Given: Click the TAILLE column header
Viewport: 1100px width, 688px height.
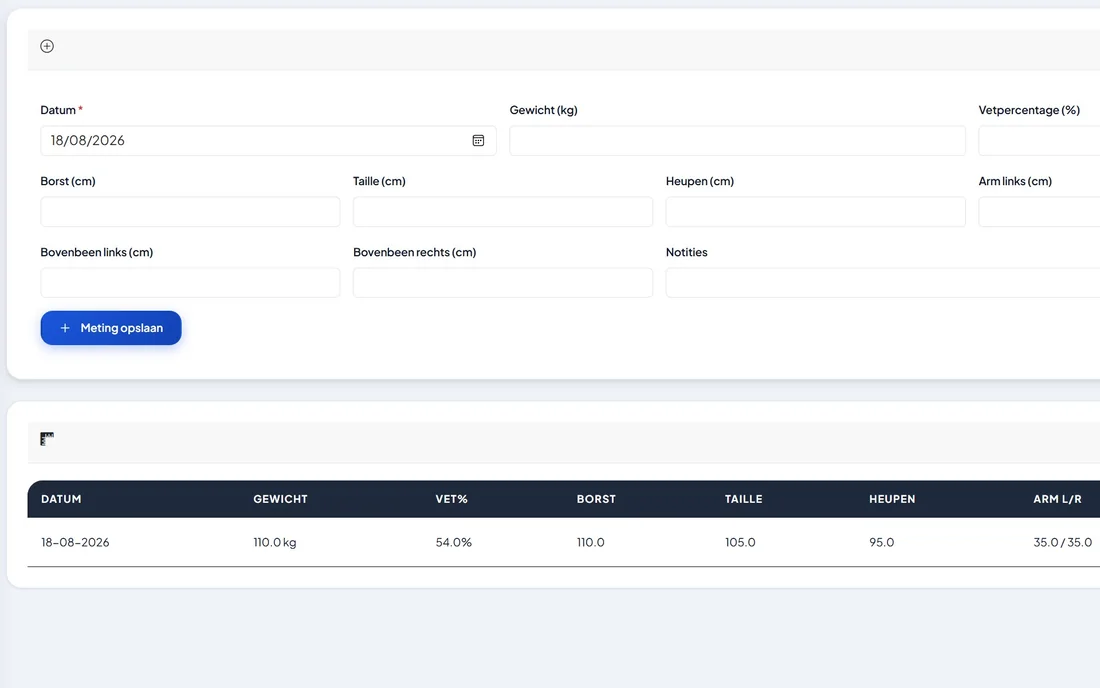Looking at the screenshot, I should [744, 499].
